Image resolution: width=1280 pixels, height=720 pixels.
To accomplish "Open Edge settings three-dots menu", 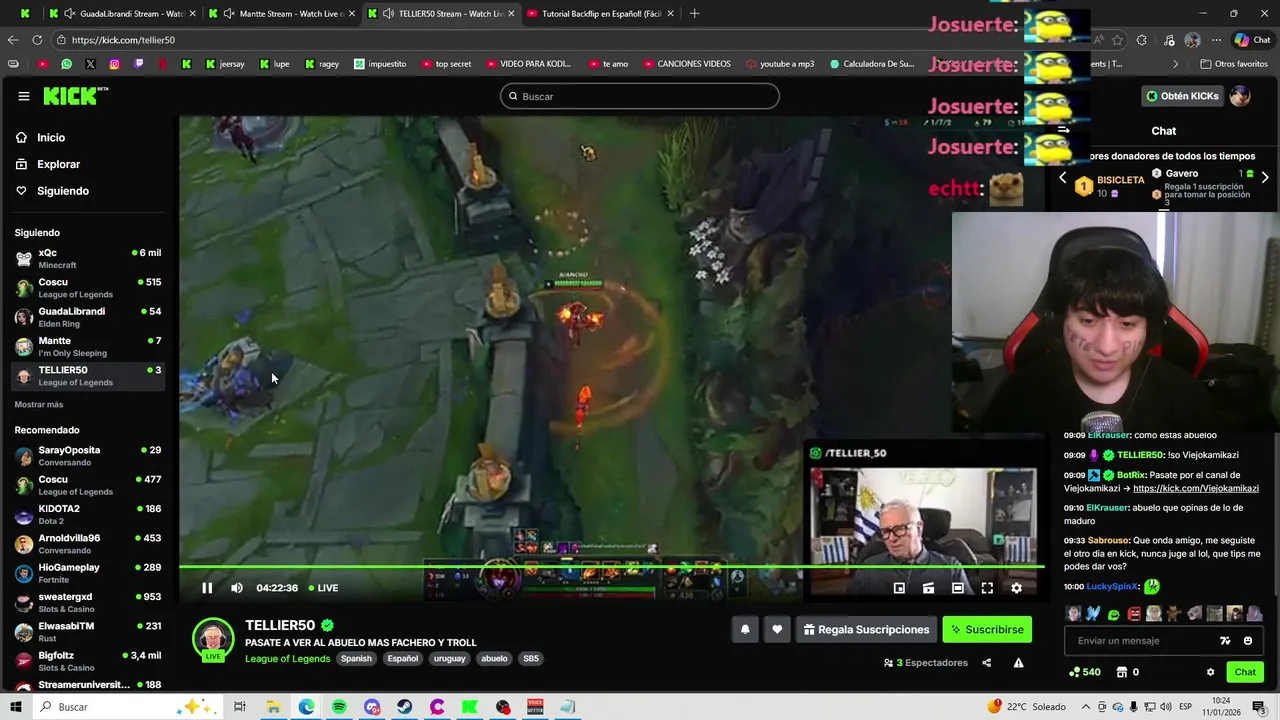I will point(1216,40).
